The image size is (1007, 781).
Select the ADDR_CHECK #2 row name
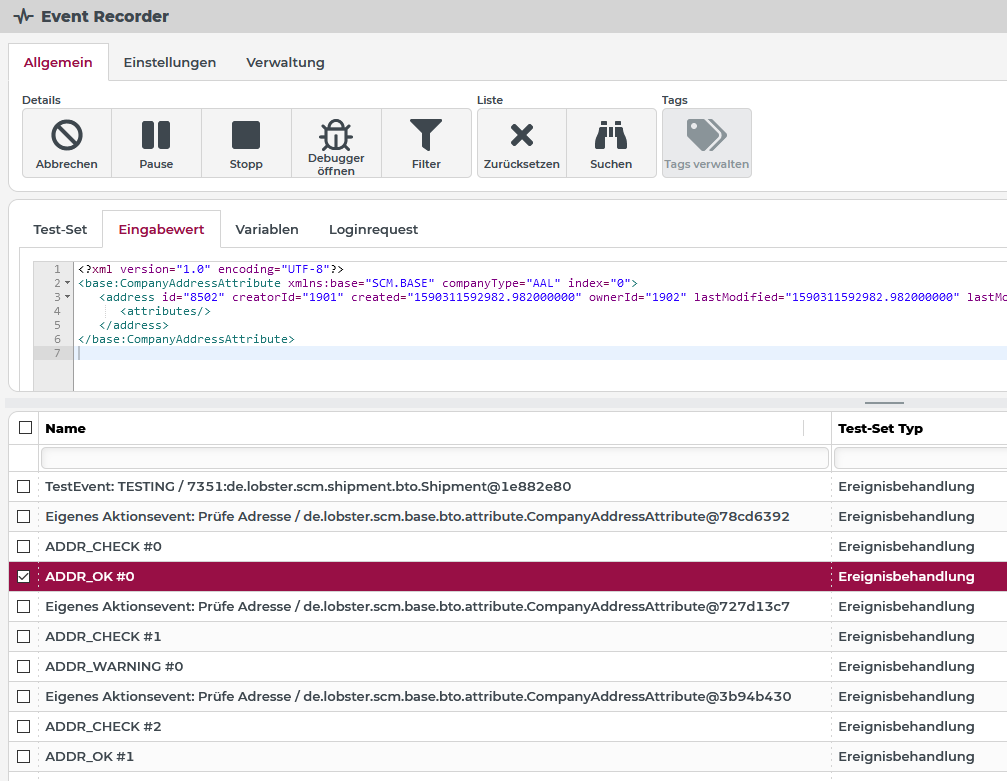tap(103, 726)
